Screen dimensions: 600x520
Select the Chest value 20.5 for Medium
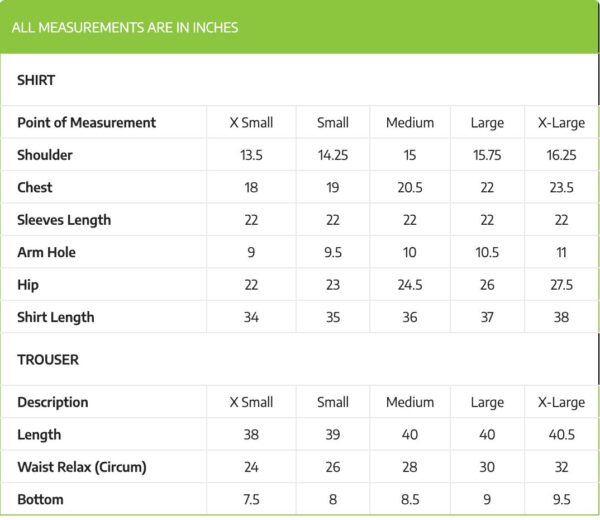[x=410, y=187]
